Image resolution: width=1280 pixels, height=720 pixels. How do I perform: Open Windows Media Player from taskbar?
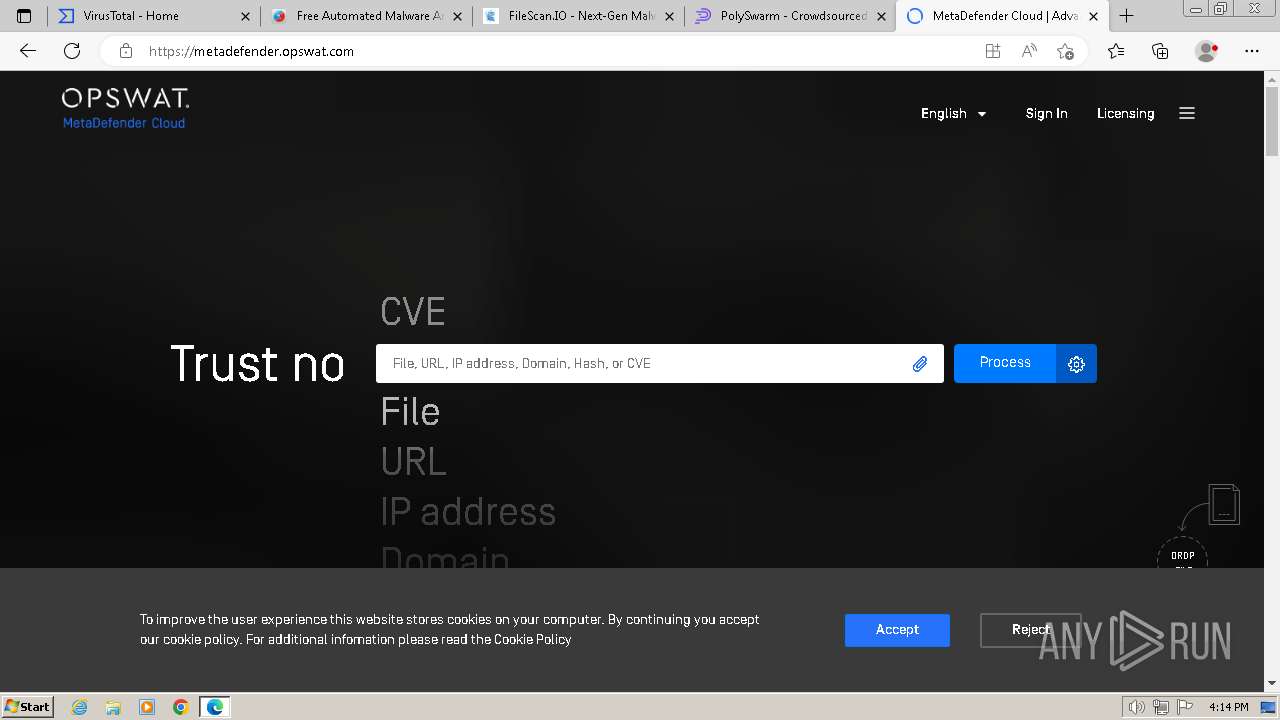tap(147, 707)
